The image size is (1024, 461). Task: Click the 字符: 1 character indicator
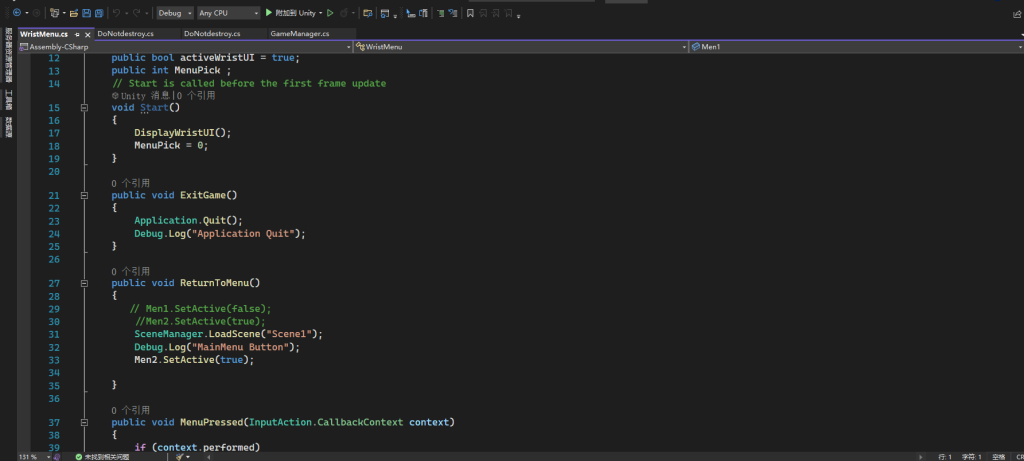970,457
